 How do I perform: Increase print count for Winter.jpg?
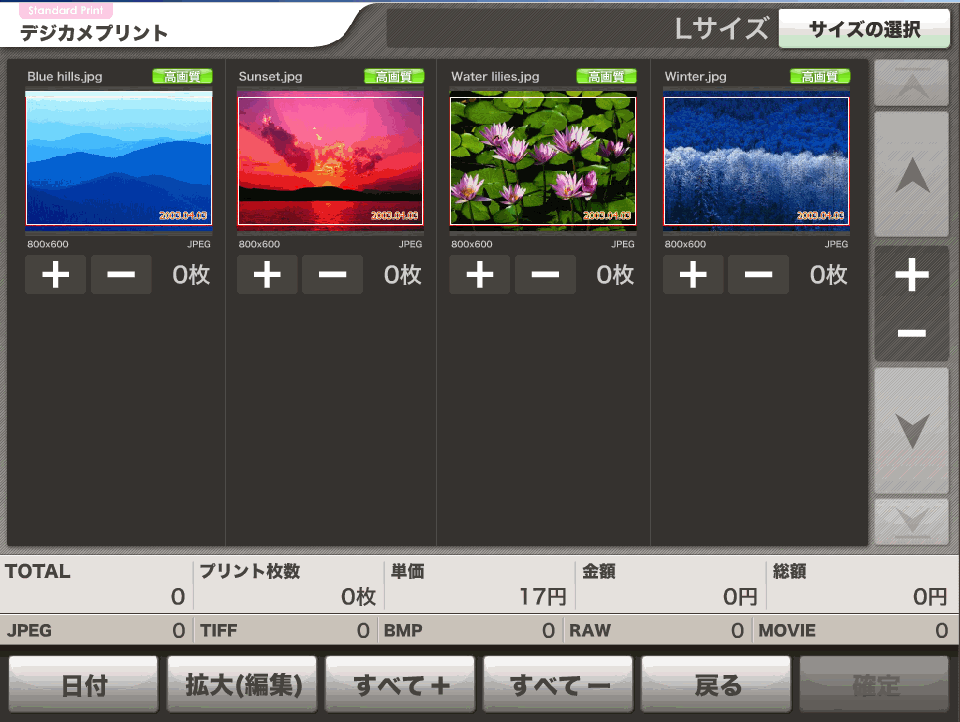693,275
